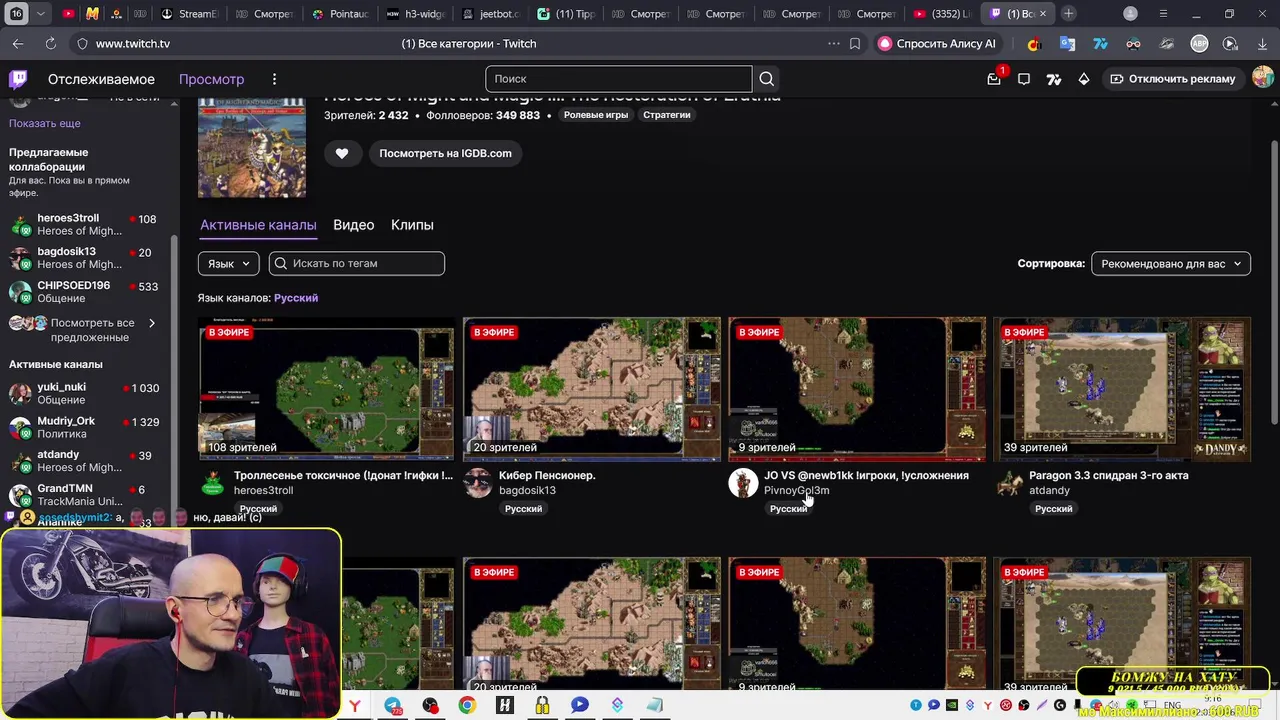Viewport: 1280px width, 720px height.
Task: Click the www.twitch.tv address bar
Action: [133, 44]
